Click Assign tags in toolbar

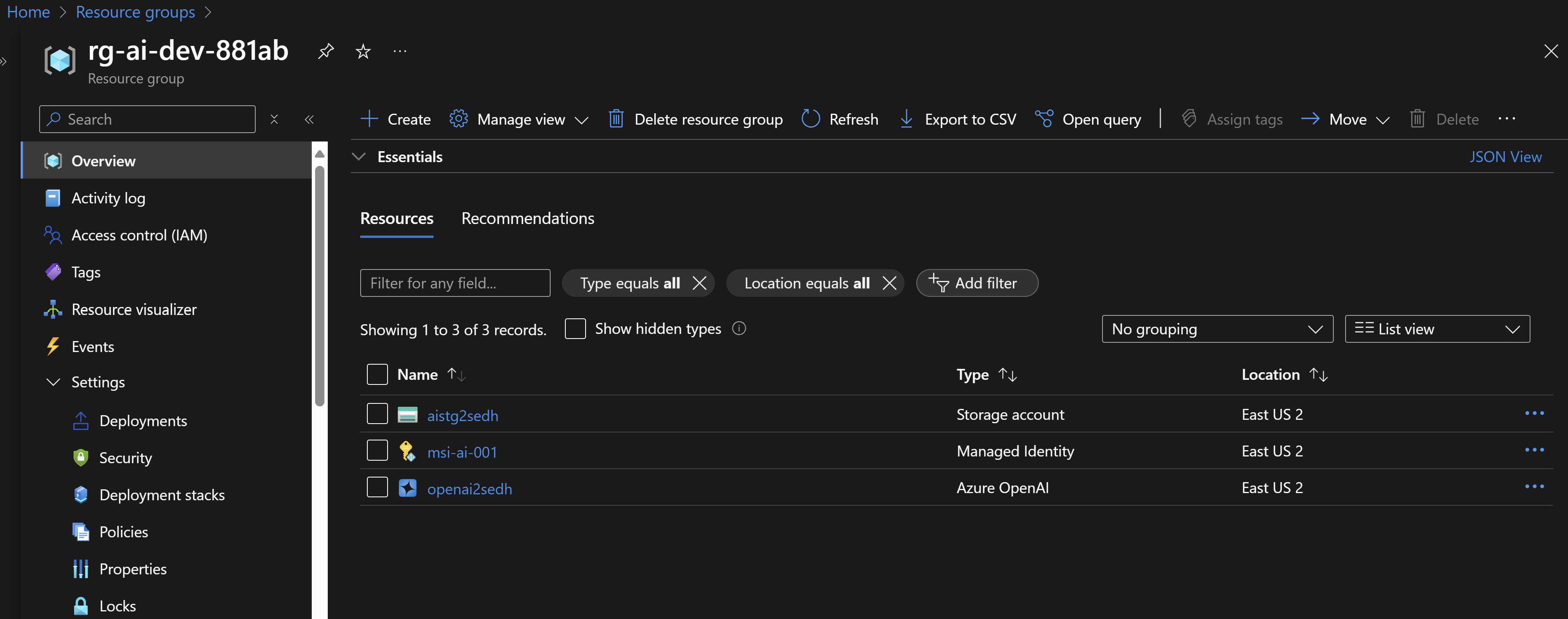pyautogui.click(x=1232, y=119)
